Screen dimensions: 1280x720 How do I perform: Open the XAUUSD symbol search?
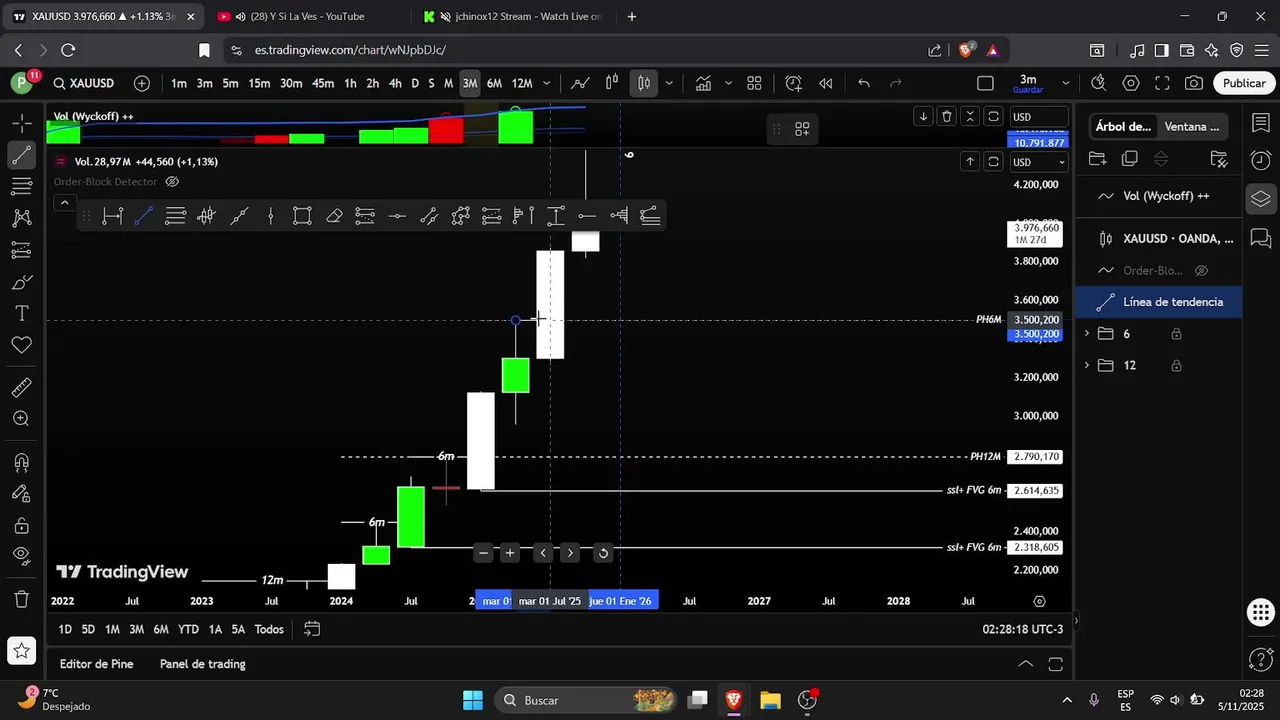[84, 83]
